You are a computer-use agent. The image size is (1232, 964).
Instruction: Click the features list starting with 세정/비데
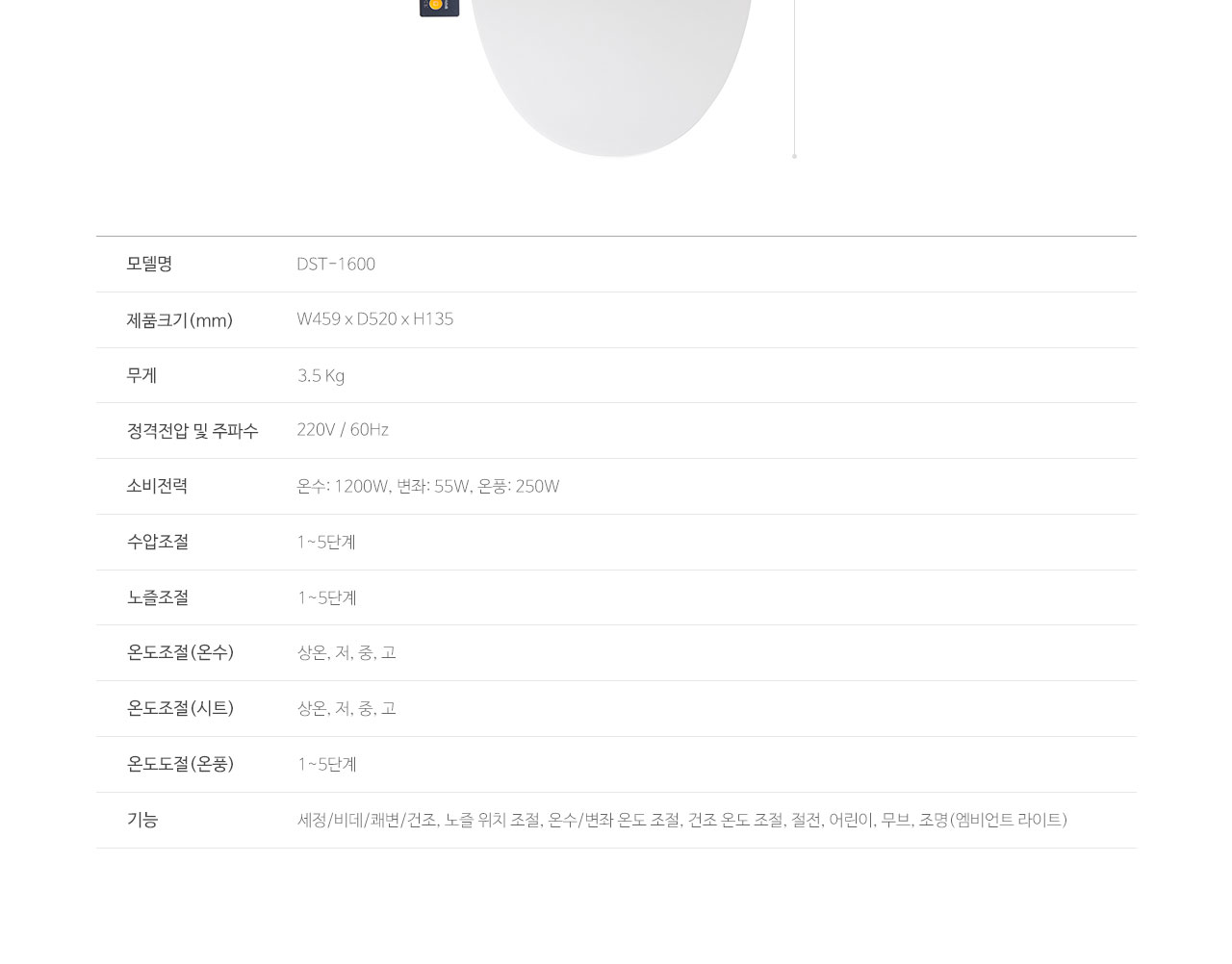tap(682, 821)
